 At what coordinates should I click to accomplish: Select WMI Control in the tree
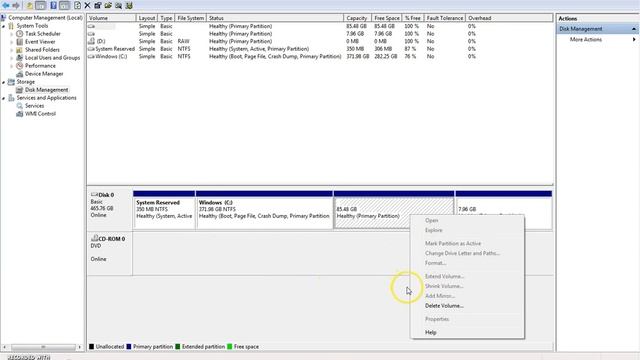click(40, 114)
